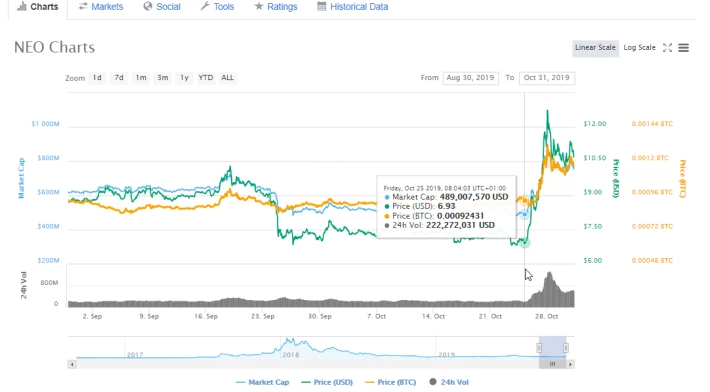Set zoom range to ALL
Image resolution: width=710 pixels, height=392 pixels.
pyautogui.click(x=227, y=78)
